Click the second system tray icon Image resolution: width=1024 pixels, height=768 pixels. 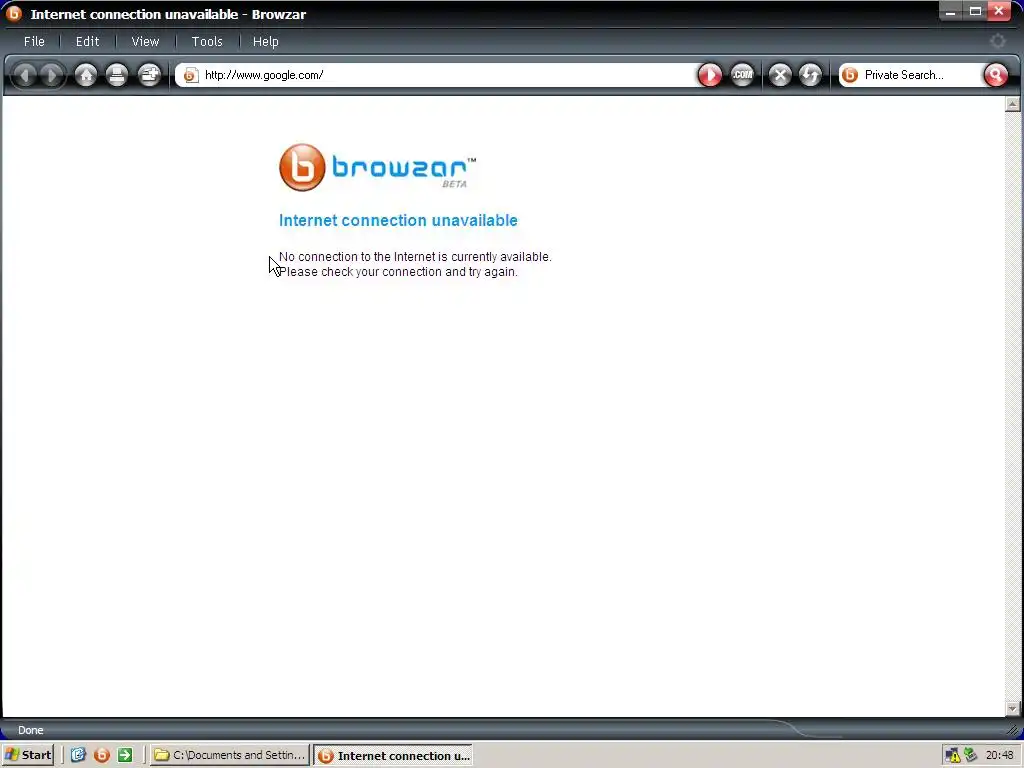click(x=970, y=755)
